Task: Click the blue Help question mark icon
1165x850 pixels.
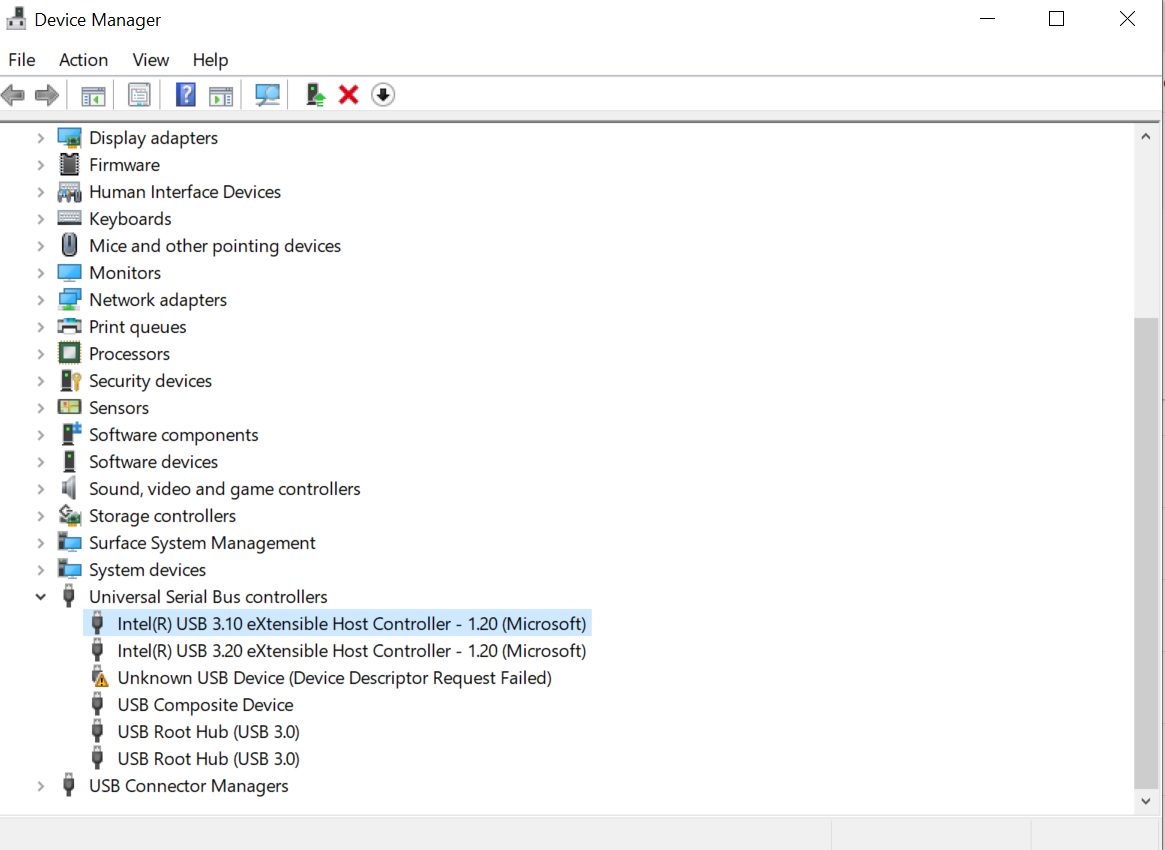Action: (186, 95)
